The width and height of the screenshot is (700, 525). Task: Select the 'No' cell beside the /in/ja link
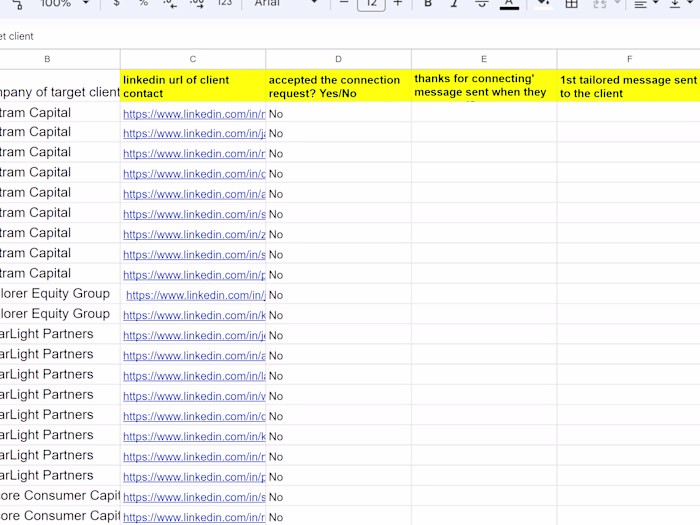pos(338,133)
